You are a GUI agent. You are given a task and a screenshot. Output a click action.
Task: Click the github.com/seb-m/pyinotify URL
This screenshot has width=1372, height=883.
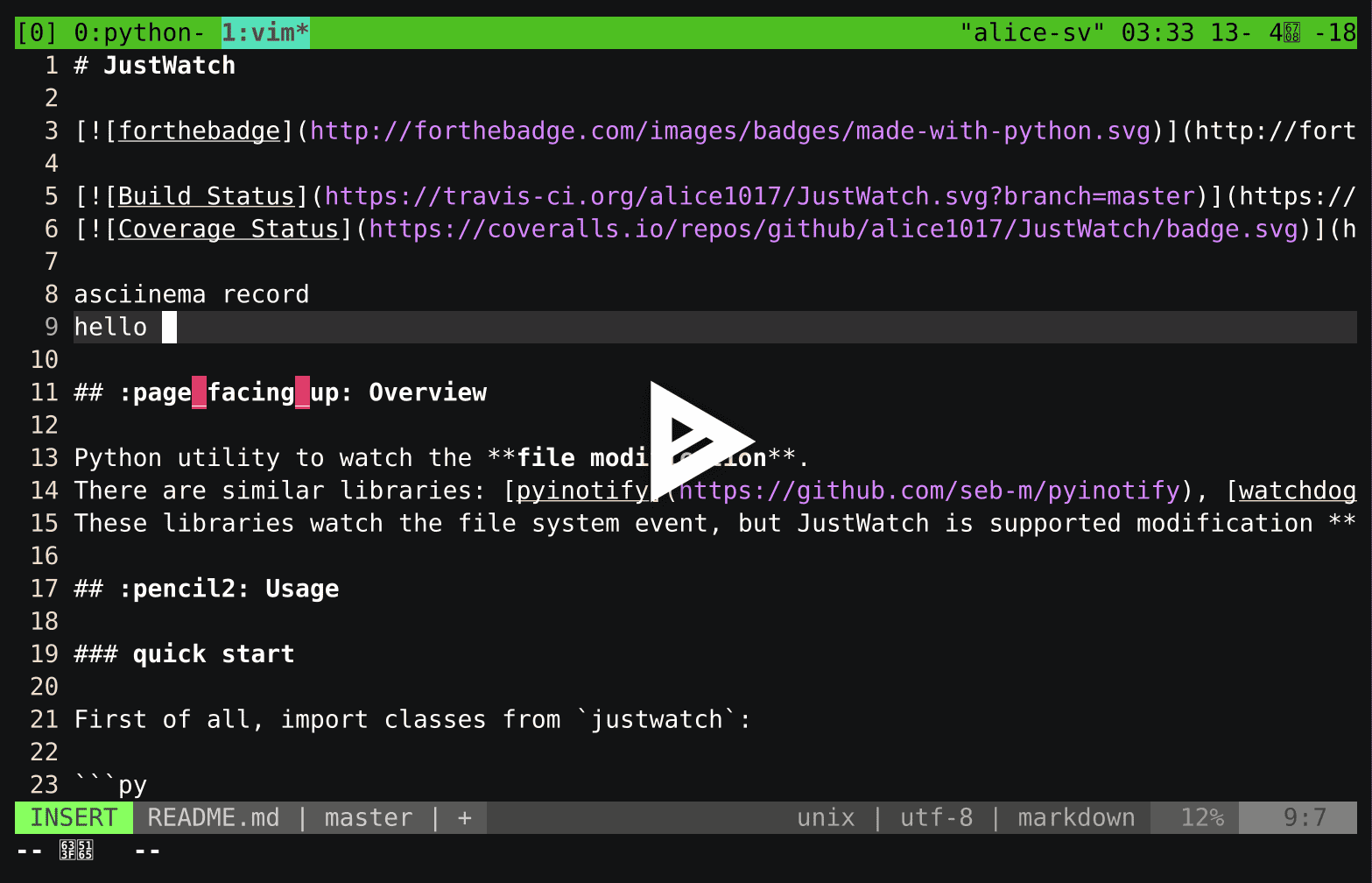coord(930,490)
